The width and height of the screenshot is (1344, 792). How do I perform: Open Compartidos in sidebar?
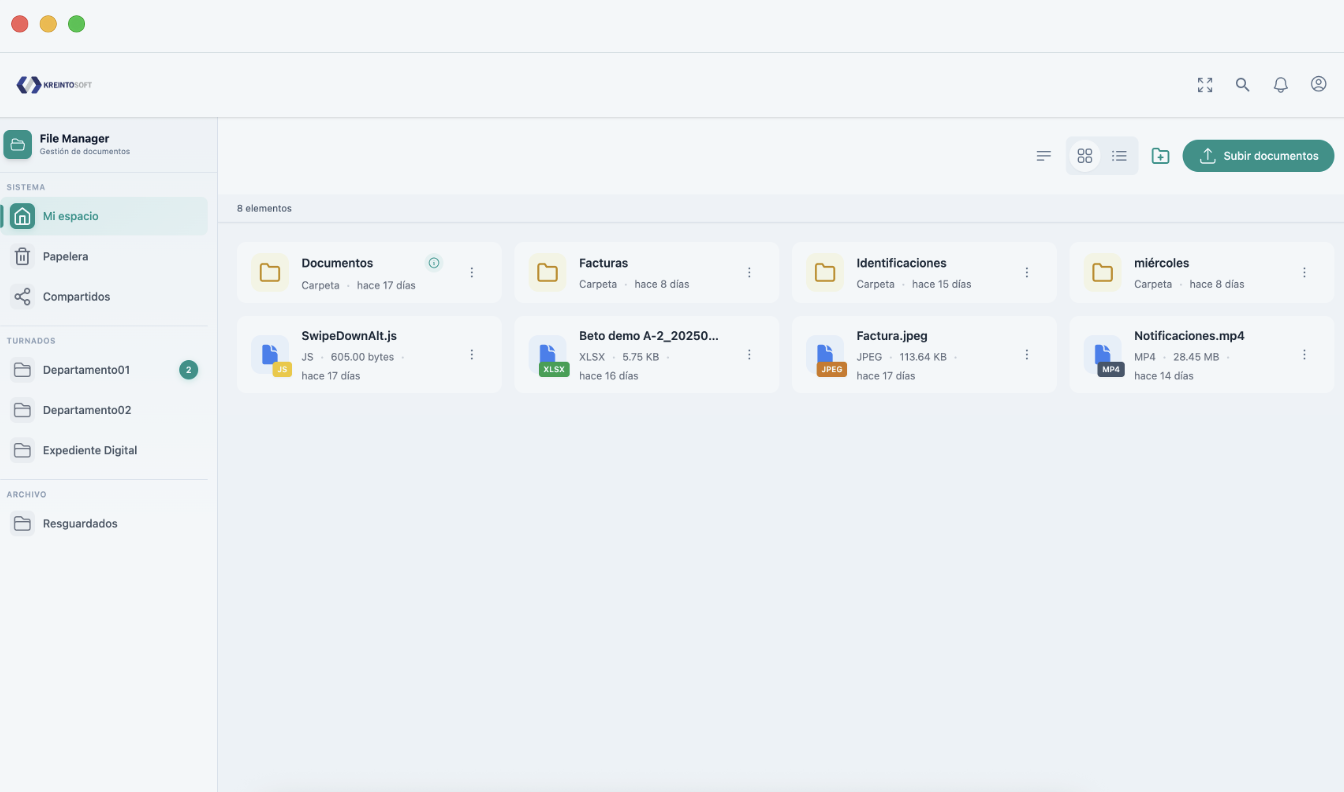(76, 297)
